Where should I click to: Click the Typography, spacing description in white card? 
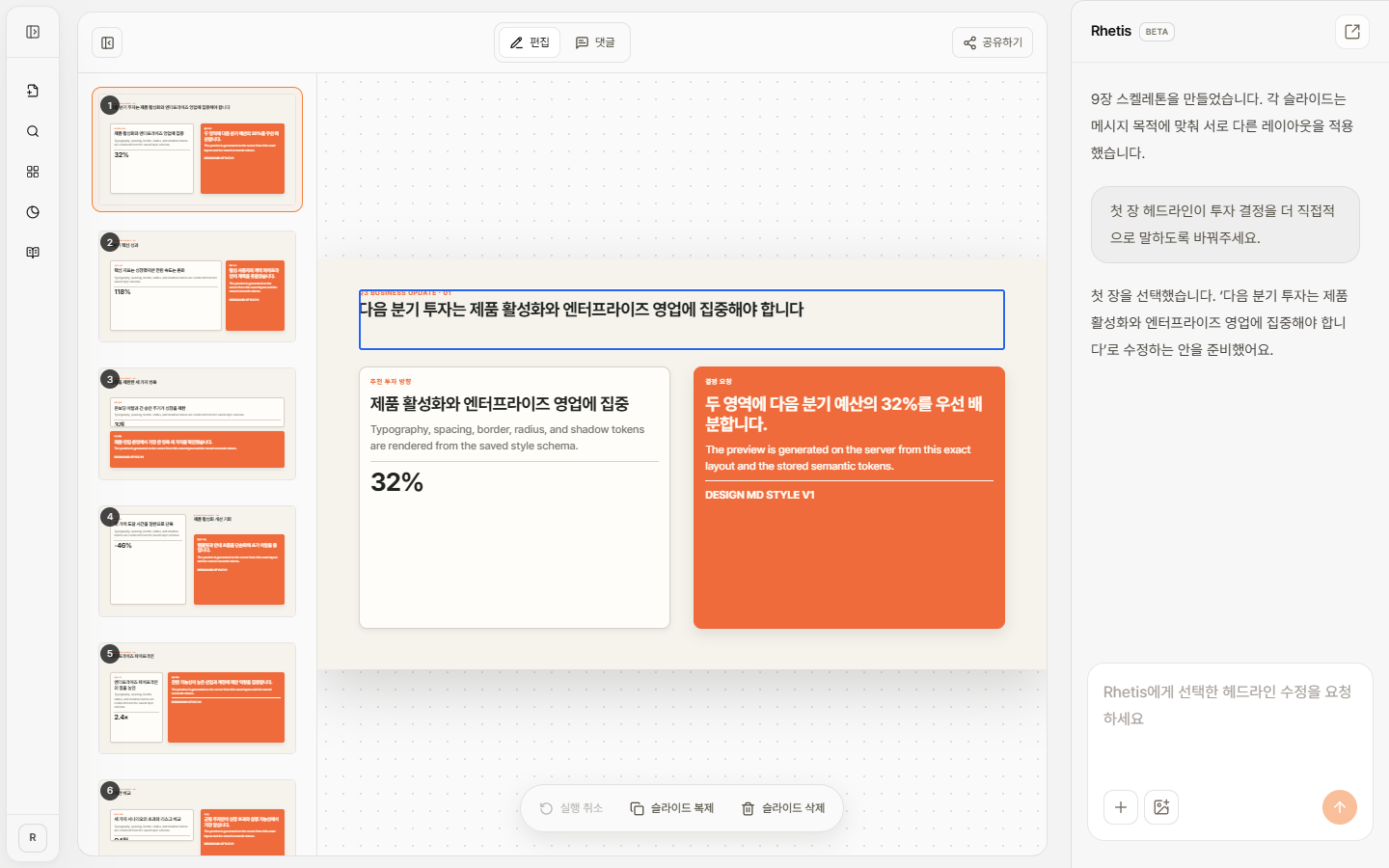[x=507, y=438]
